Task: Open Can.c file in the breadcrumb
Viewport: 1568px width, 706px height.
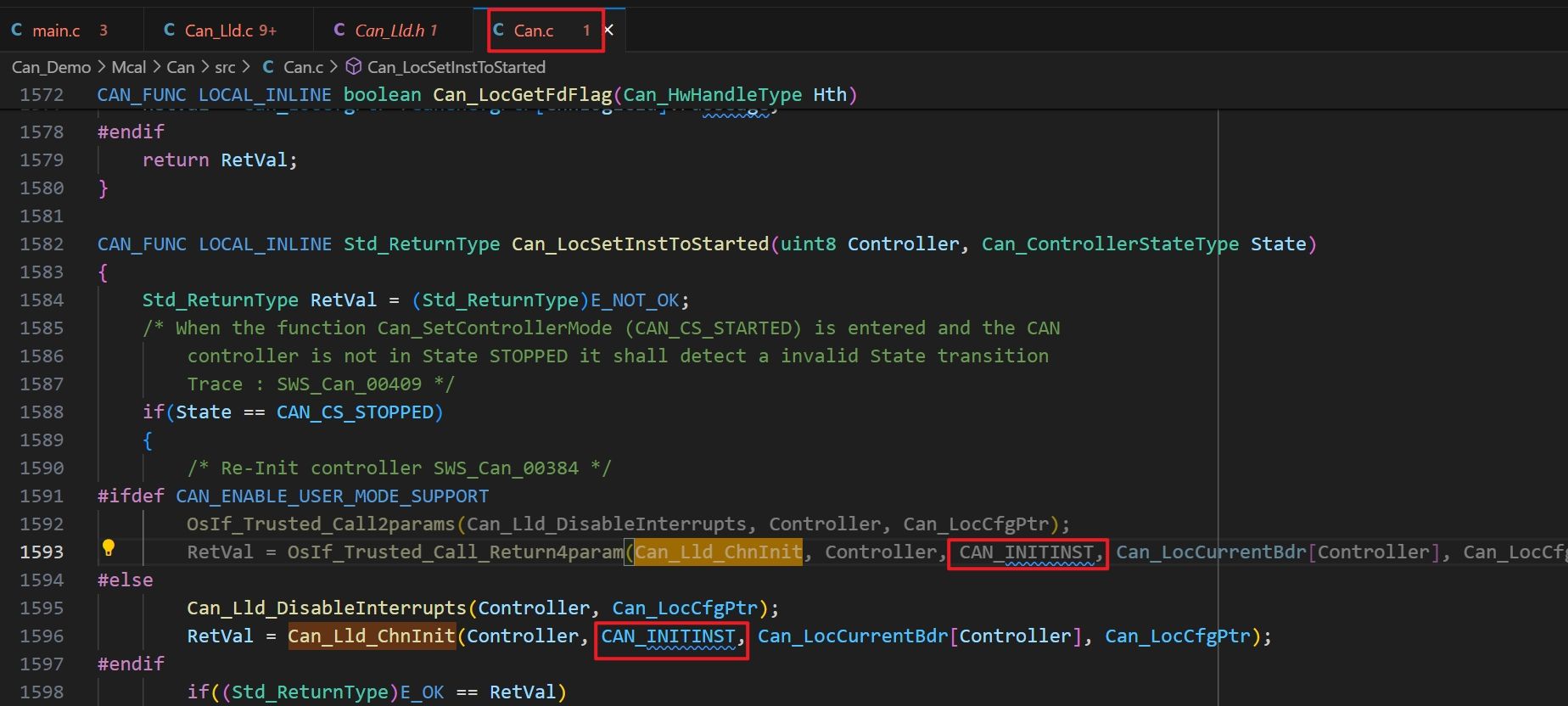Action: 303,67
